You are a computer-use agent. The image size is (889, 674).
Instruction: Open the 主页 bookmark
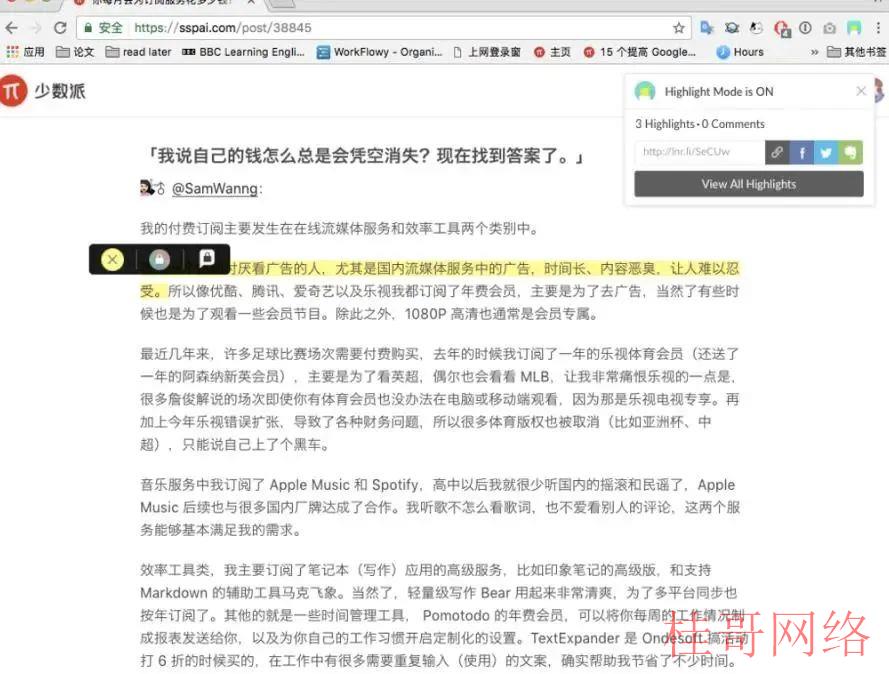(552, 52)
